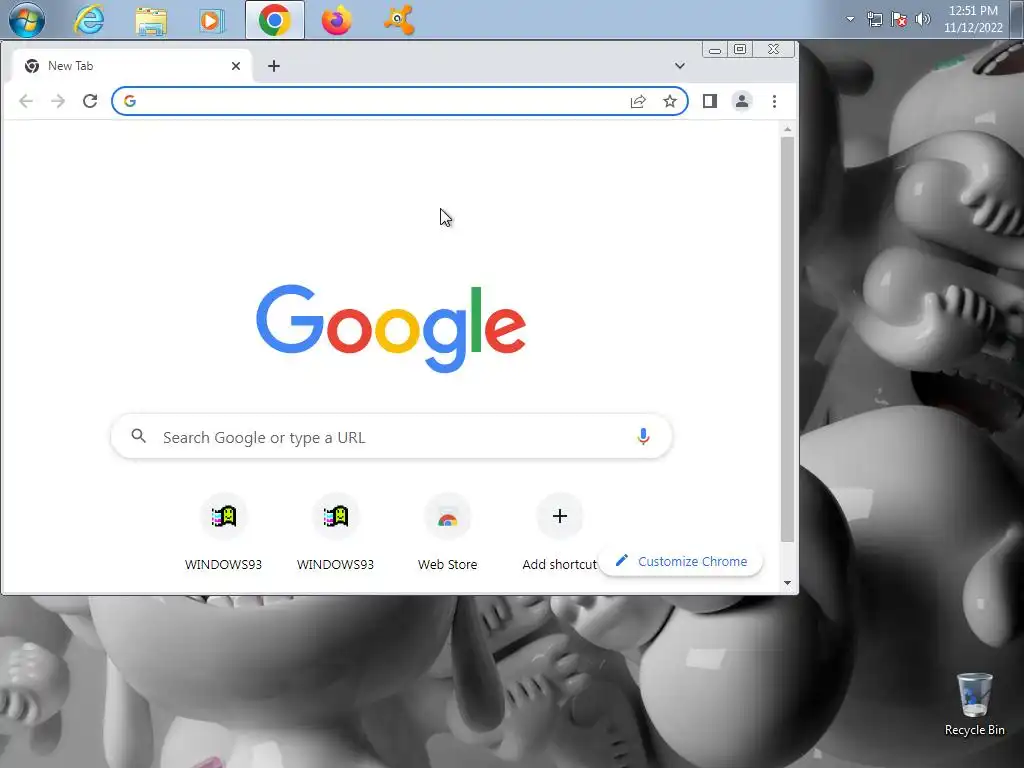Image resolution: width=1024 pixels, height=768 pixels.
Task: Show hidden system tray icons arrow
Action: pyautogui.click(x=850, y=19)
